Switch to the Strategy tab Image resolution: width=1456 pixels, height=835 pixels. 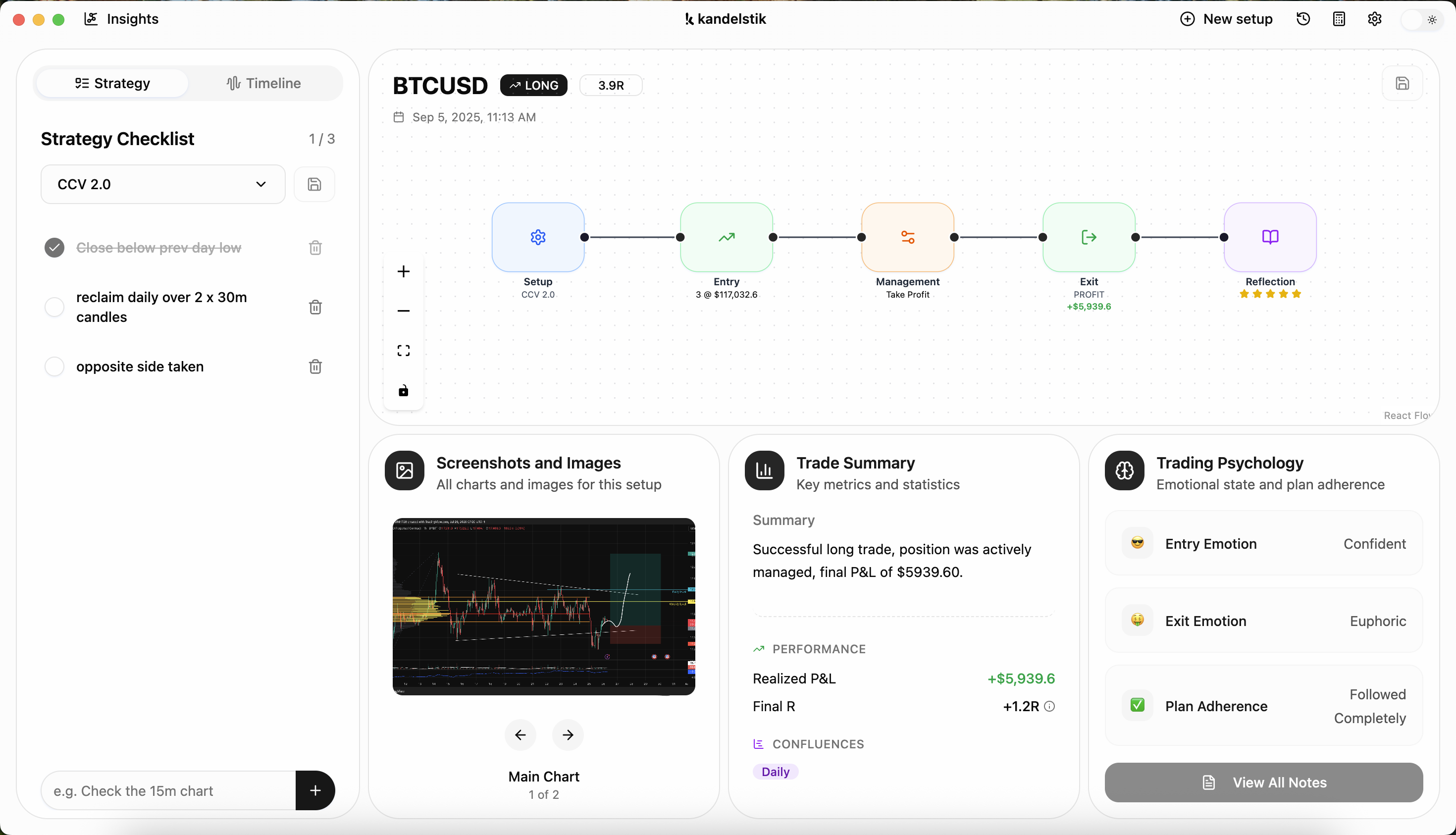(112, 83)
